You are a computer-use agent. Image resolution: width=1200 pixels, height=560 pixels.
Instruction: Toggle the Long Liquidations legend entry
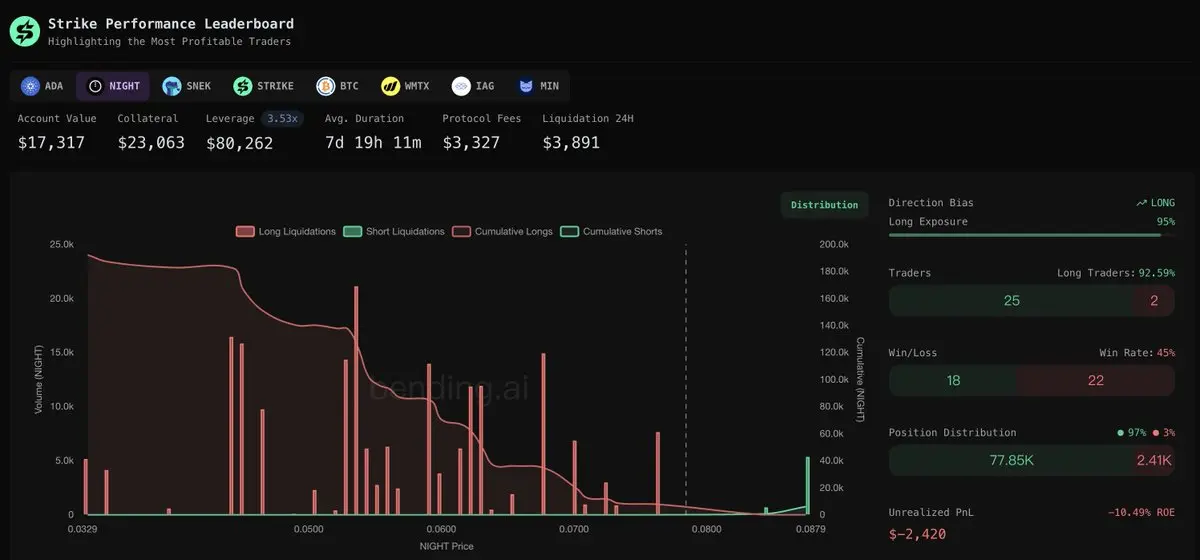285,231
